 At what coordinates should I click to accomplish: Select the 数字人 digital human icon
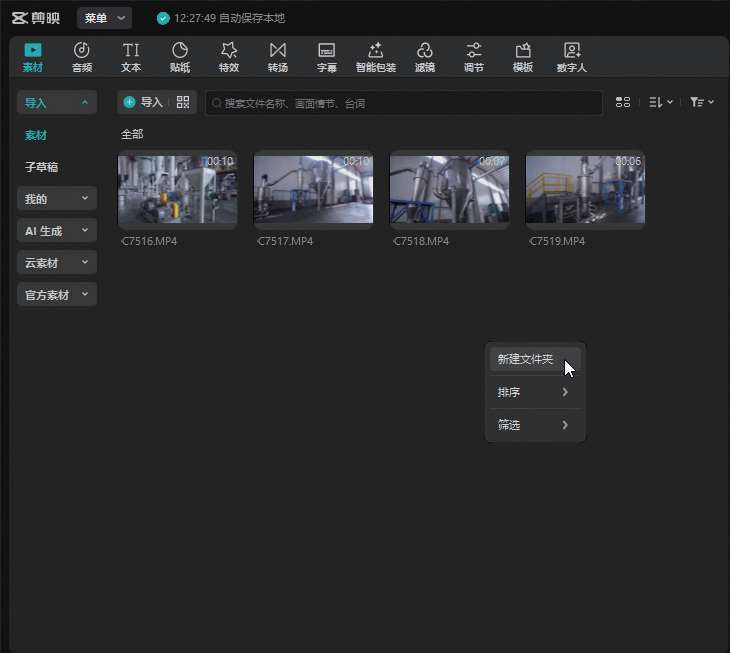pyautogui.click(x=571, y=57)
